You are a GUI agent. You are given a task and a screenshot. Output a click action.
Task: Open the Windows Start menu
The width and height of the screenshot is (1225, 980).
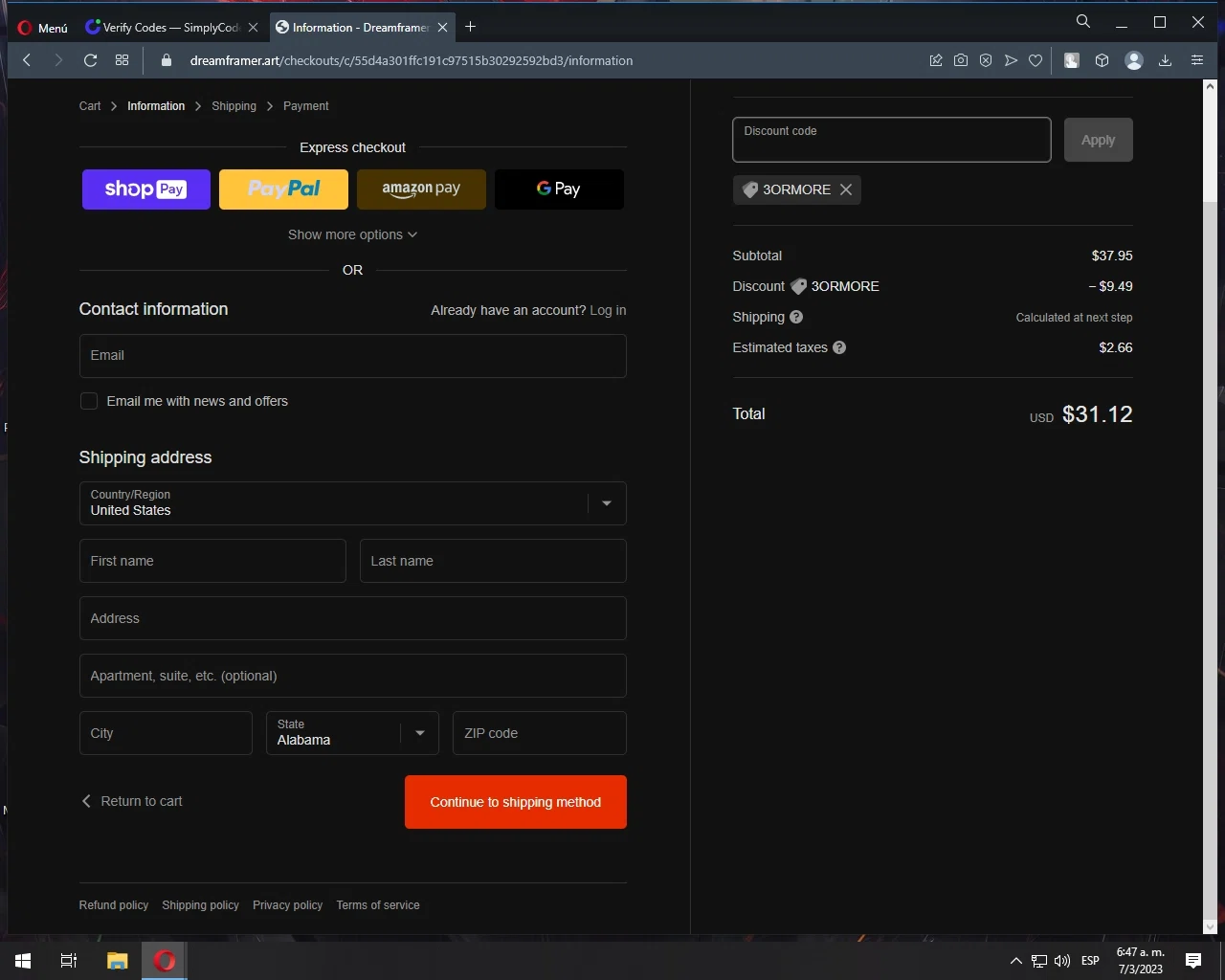[23, 961]
